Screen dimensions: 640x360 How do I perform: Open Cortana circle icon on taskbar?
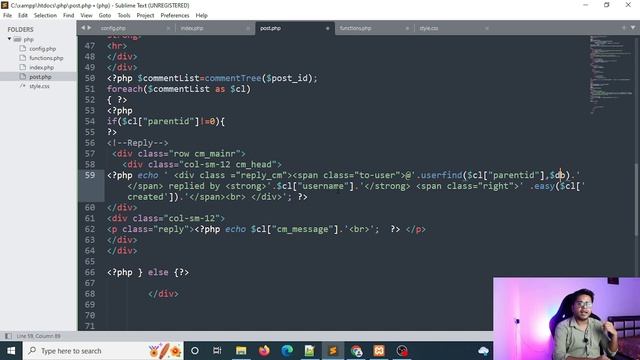195,351
